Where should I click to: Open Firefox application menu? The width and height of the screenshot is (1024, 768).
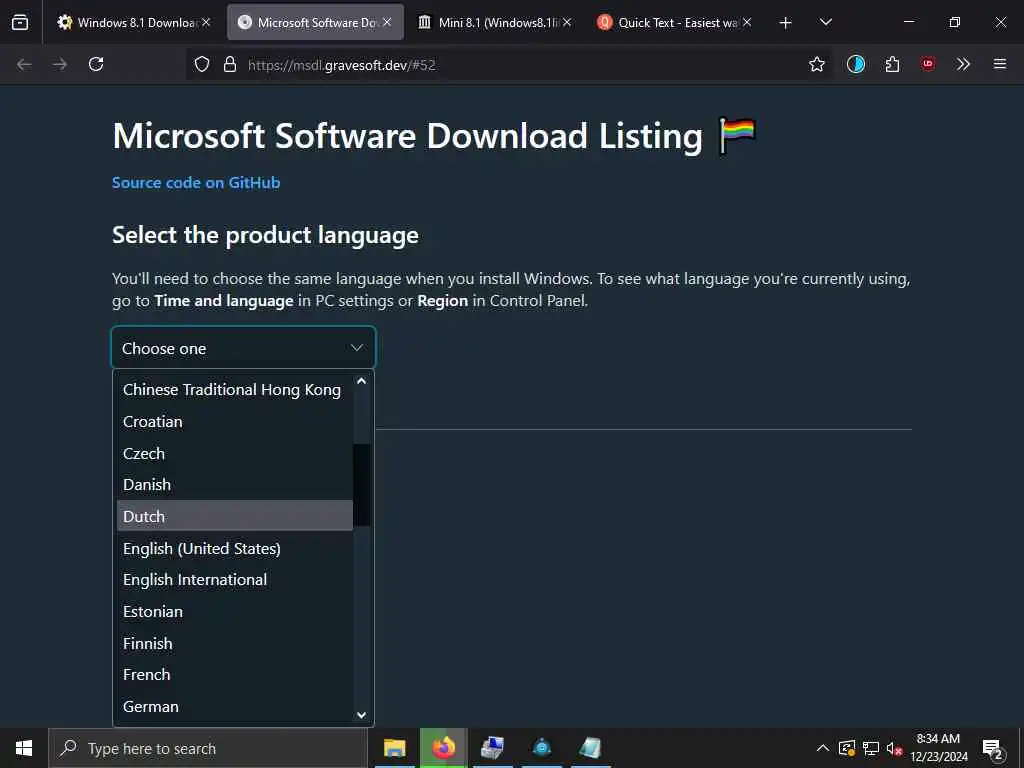tap(1000, 64)
